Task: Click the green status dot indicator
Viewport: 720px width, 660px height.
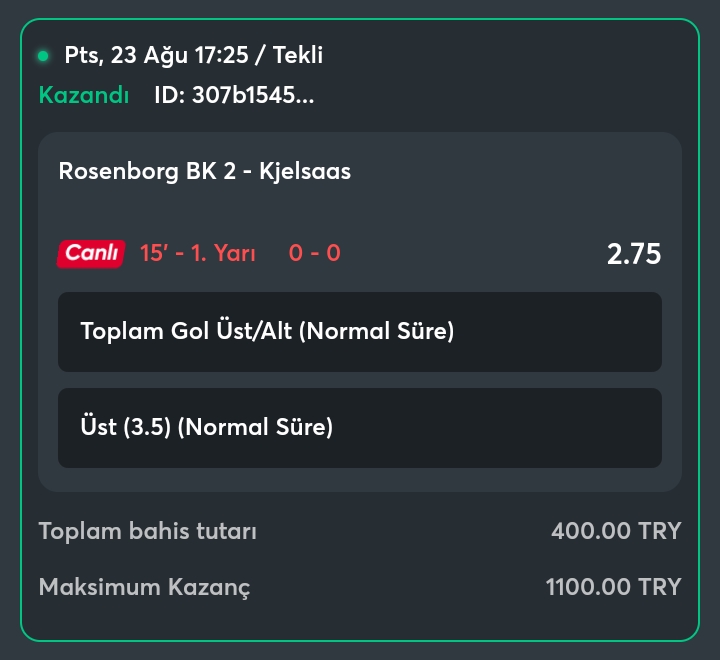Action: click(x=43, y=56)
